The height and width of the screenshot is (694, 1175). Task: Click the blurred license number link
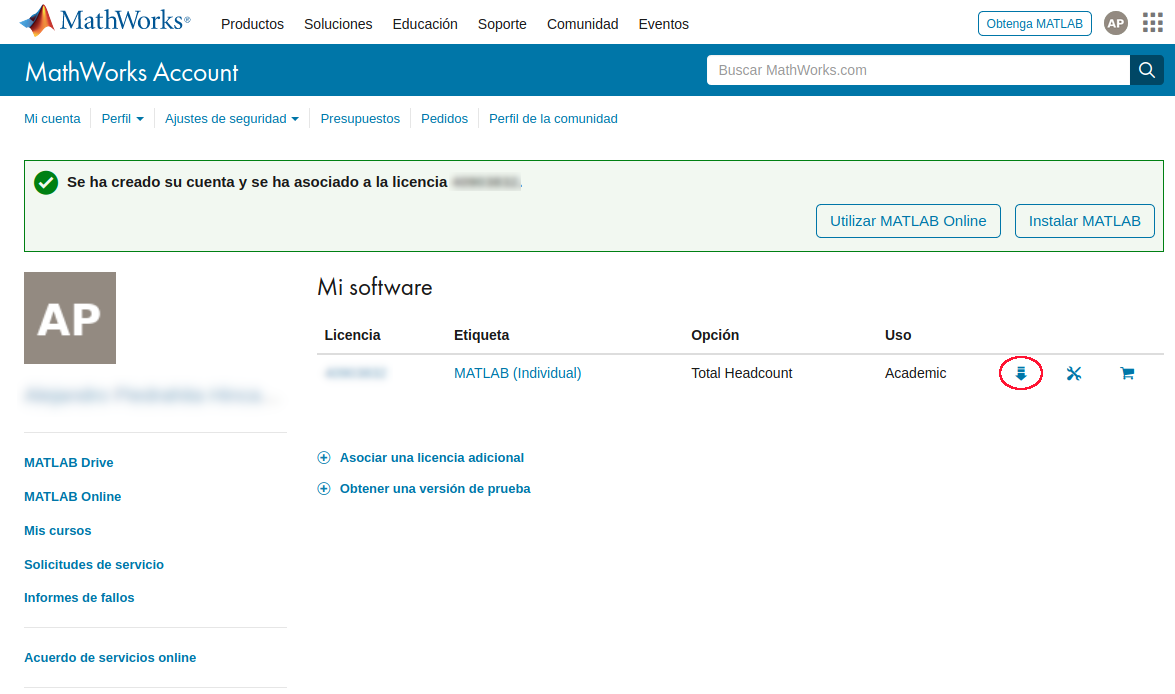355,373
